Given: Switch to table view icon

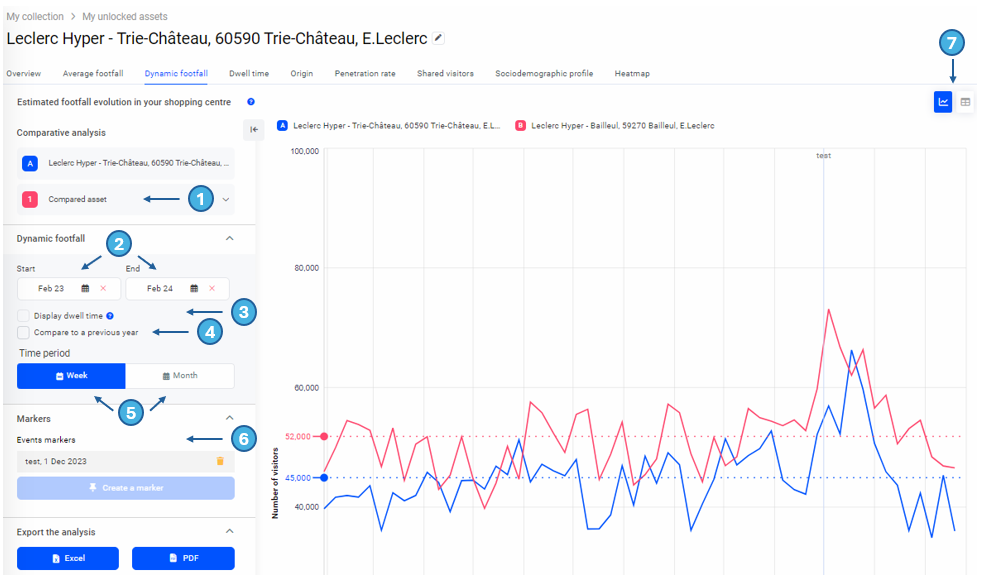Looking at the screenshot, I should (965, 102).
